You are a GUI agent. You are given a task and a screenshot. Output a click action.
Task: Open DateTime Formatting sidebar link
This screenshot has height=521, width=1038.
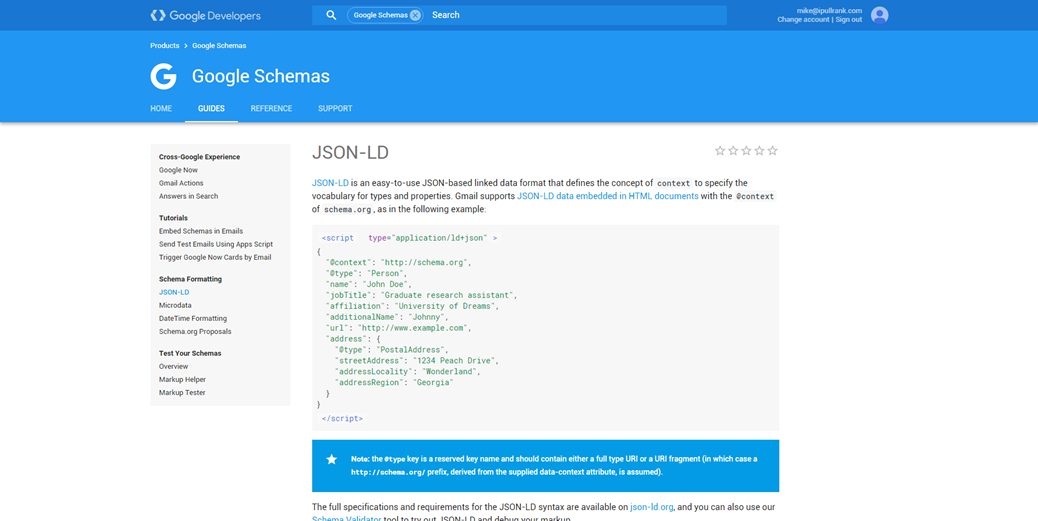pyautogui.click(x=193, y=318)
